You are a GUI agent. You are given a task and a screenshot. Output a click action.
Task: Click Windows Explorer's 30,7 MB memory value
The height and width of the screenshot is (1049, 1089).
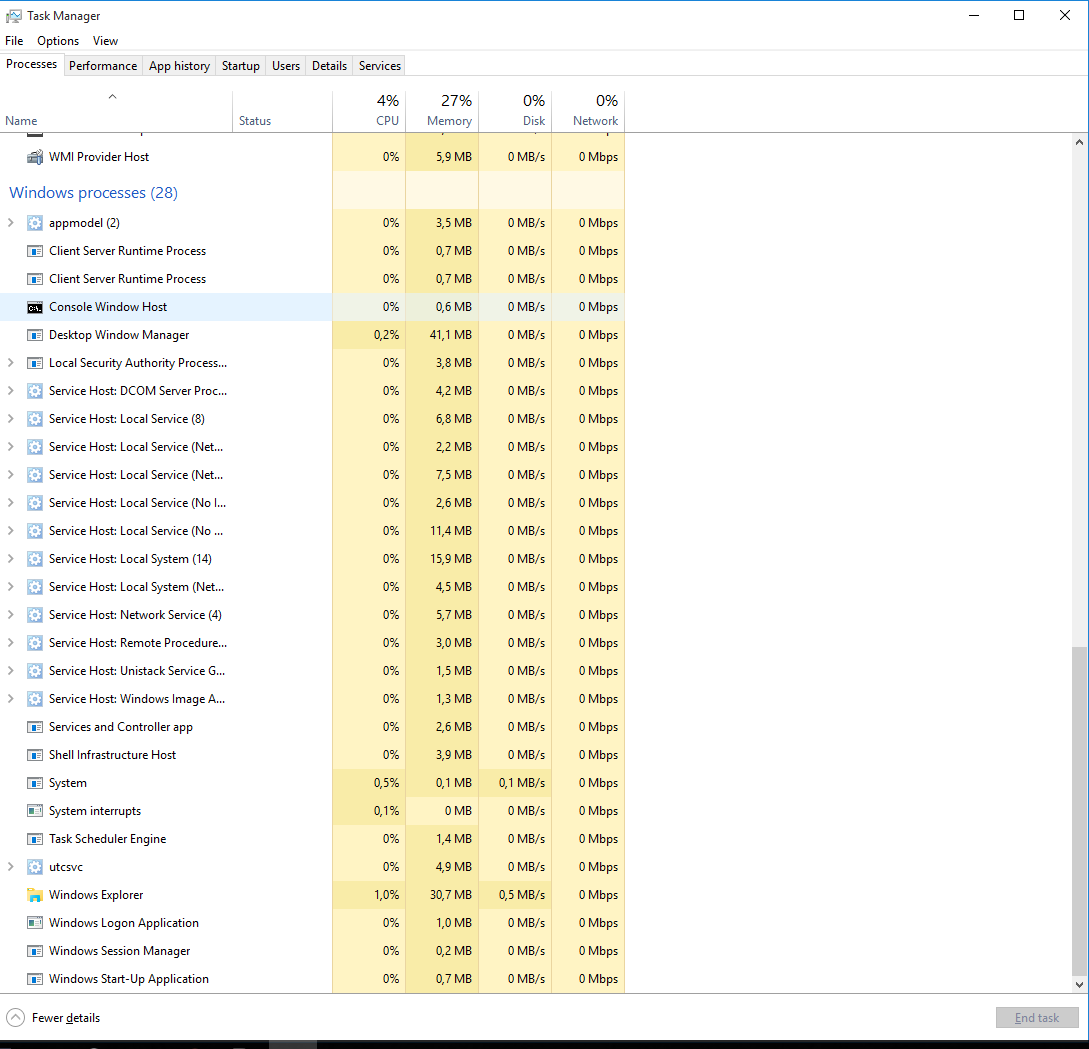click(x=451, y=895)
